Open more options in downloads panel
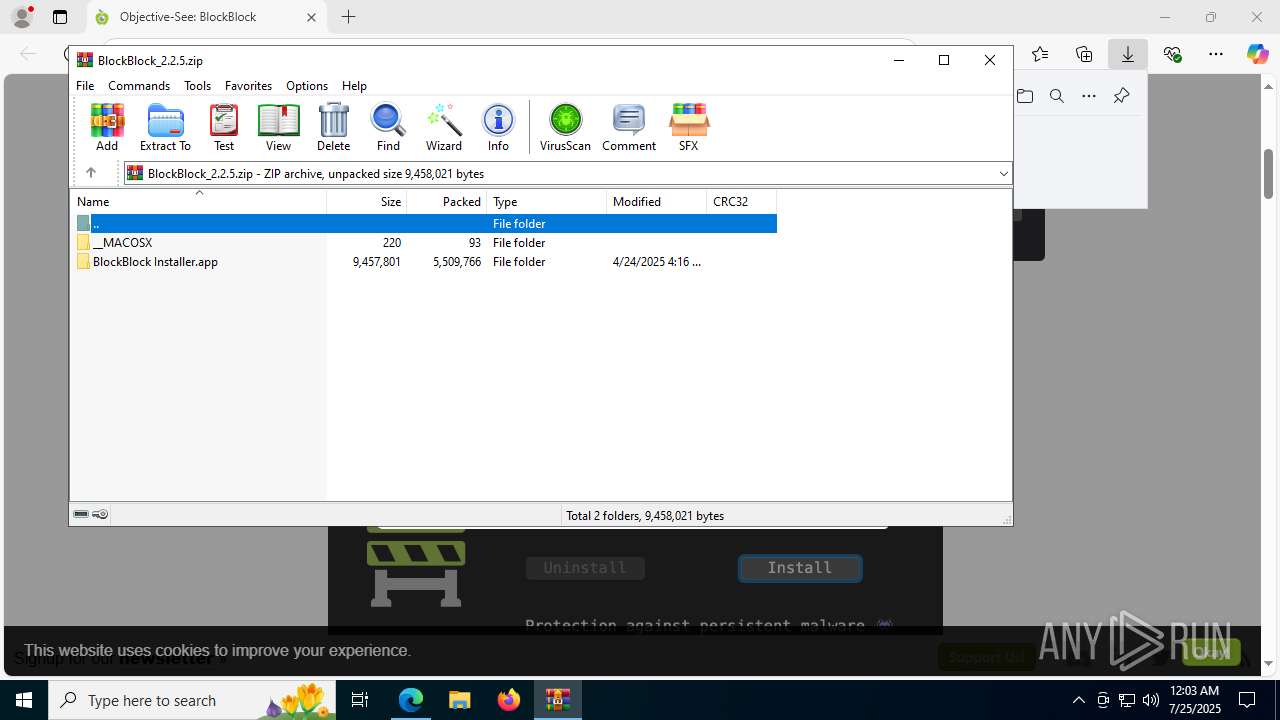 1089,96
